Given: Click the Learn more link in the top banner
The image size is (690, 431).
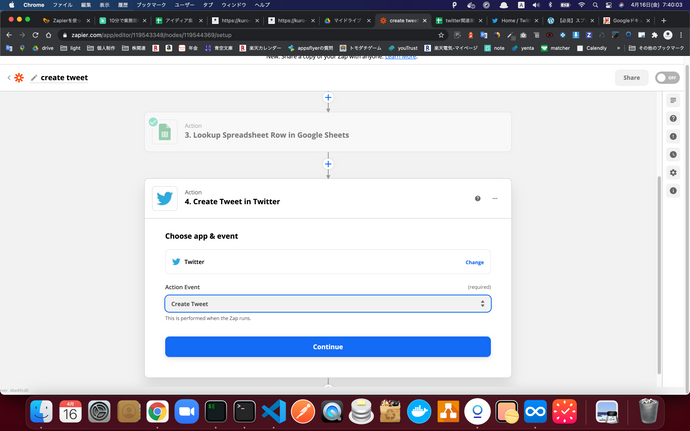Looking at the screenshot, I should [400, 57].
